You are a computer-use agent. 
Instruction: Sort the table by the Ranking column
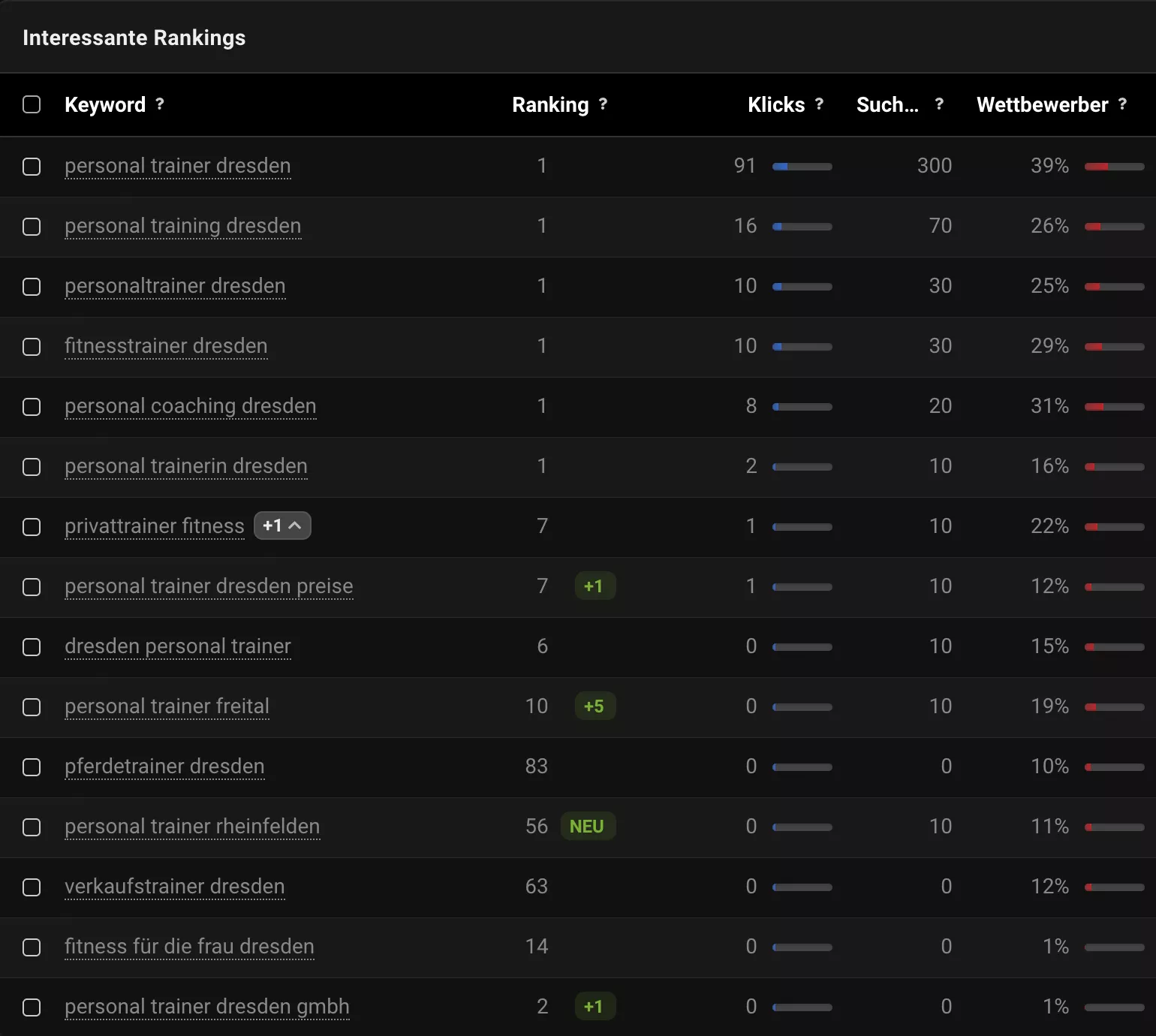(550, 104)
